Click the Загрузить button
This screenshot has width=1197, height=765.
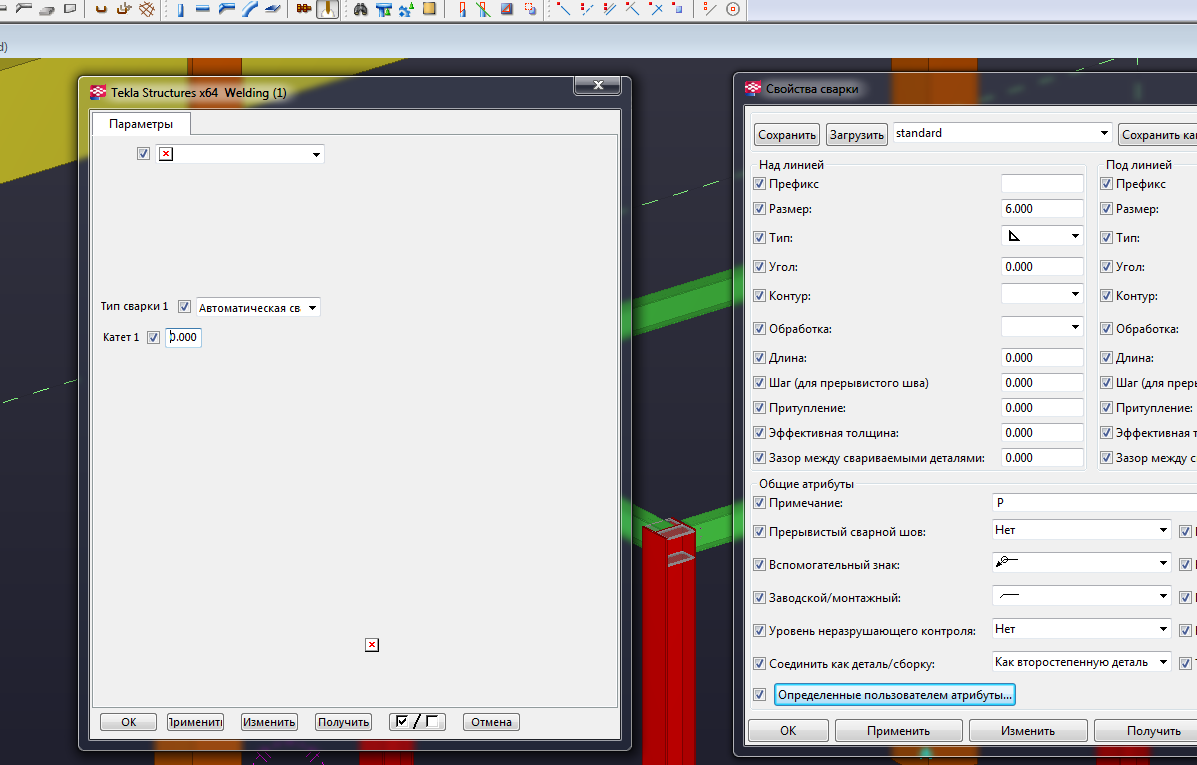pos(857,135)
